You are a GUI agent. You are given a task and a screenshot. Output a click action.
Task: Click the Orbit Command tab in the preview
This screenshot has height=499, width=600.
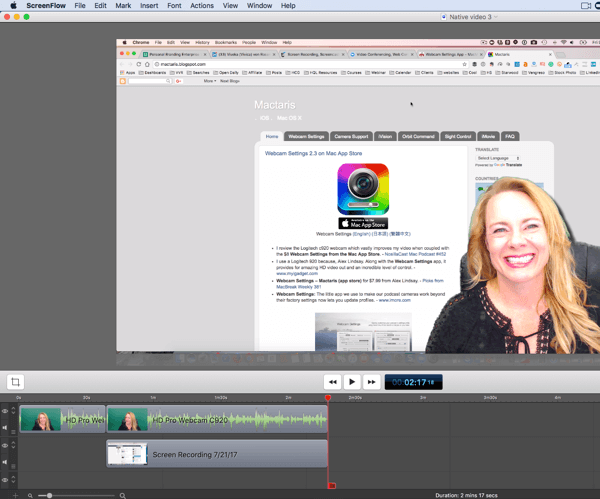418,137
